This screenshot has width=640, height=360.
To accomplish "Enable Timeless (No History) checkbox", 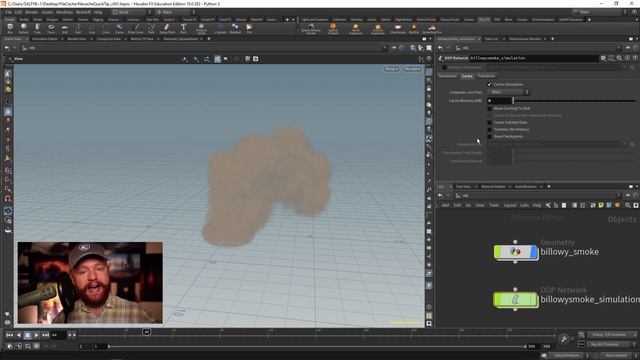I will 489,129.
